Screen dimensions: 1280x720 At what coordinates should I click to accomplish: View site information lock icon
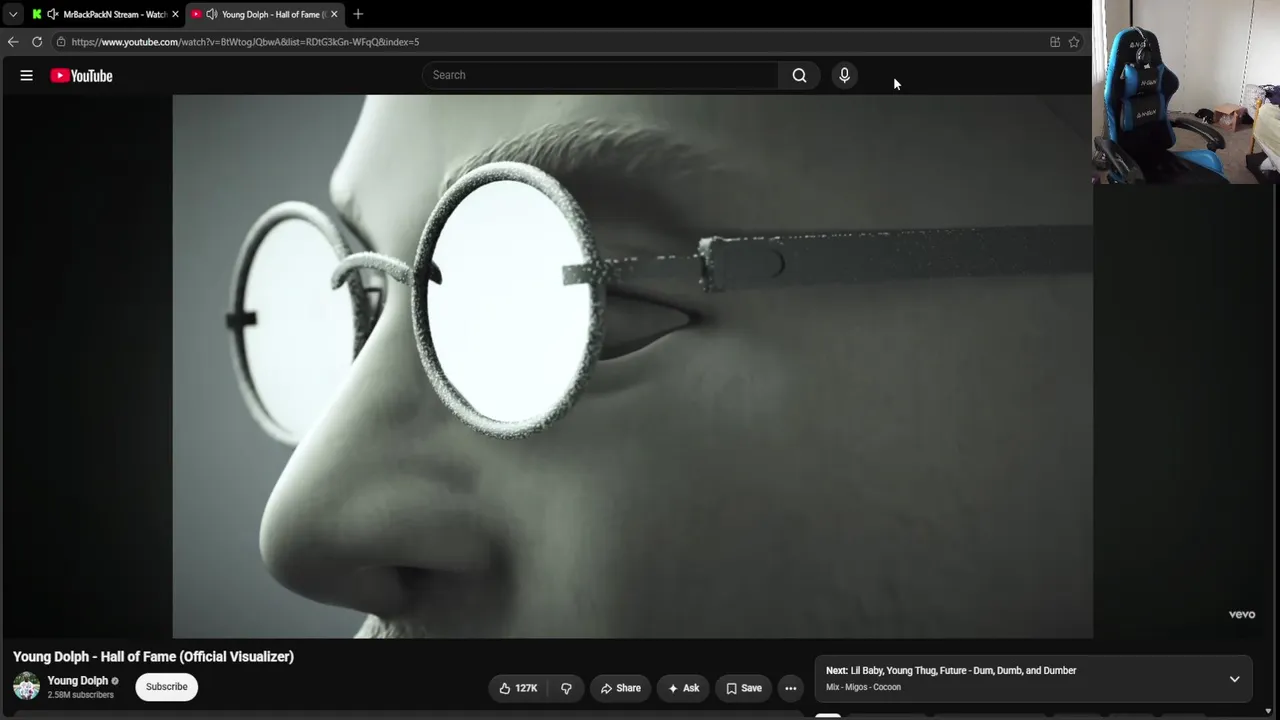click(x=61, y=42)
